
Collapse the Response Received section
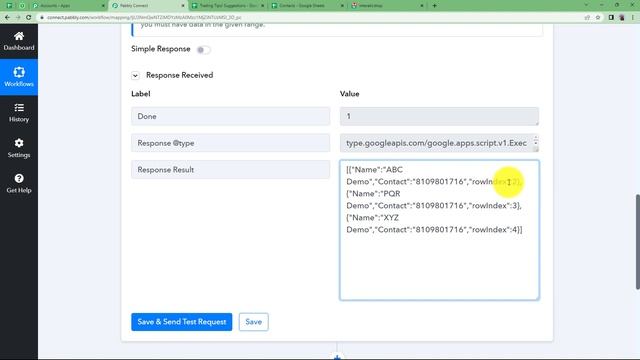click(x=135, y=76)
